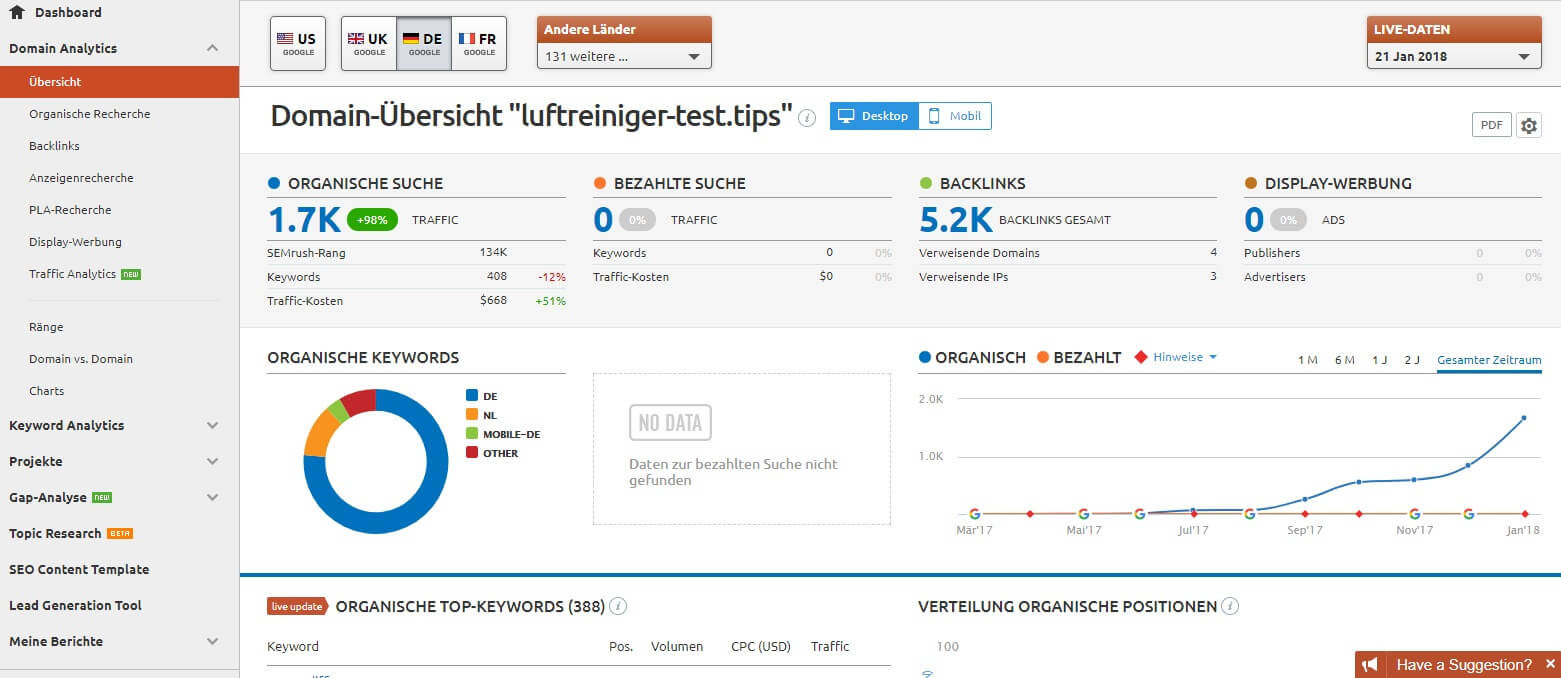Click the Jan'18 data point on the chart
The height and width of the screenshot is (678, 1561).
[x=1524, y=418]
